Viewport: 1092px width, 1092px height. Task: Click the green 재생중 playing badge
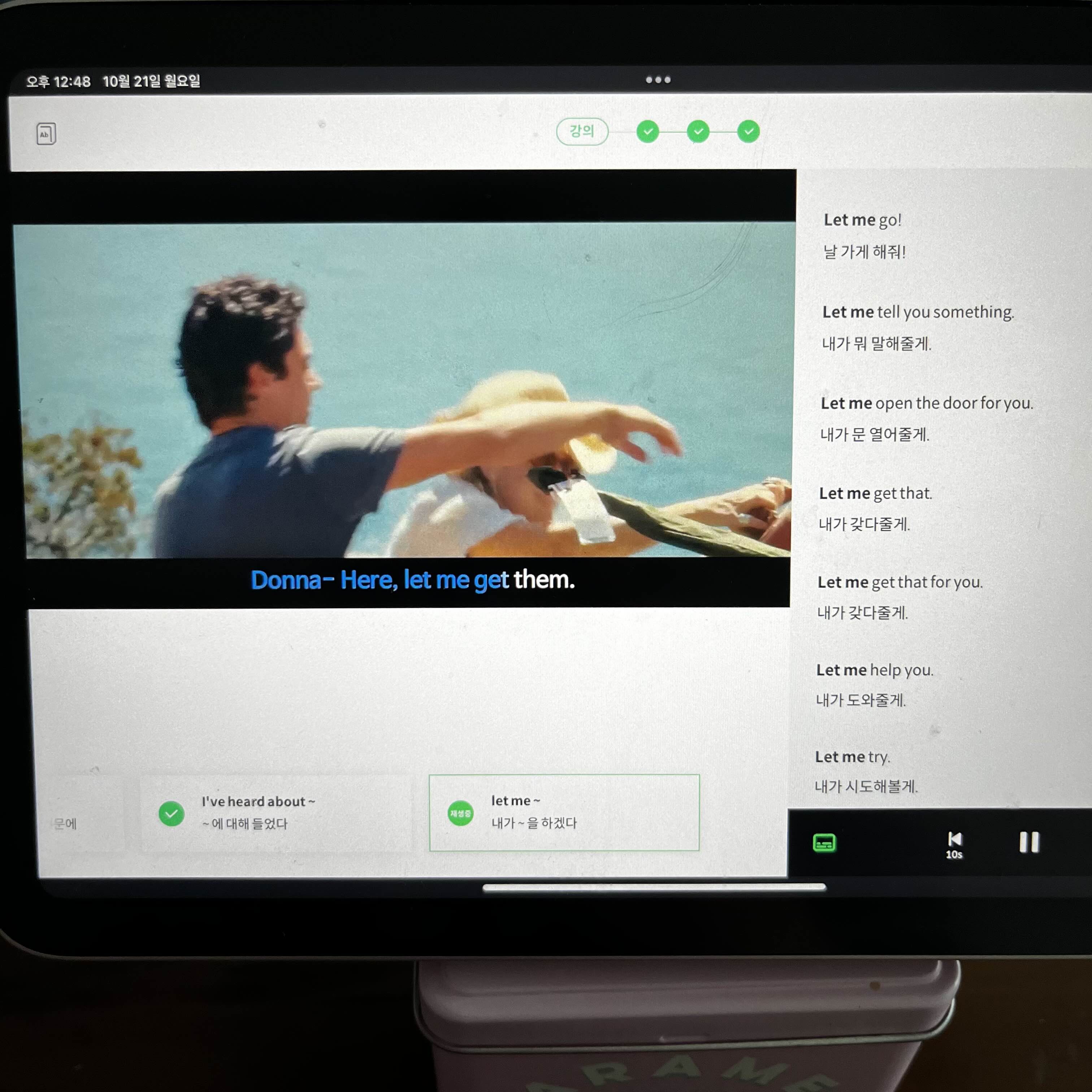coord(460,813)
